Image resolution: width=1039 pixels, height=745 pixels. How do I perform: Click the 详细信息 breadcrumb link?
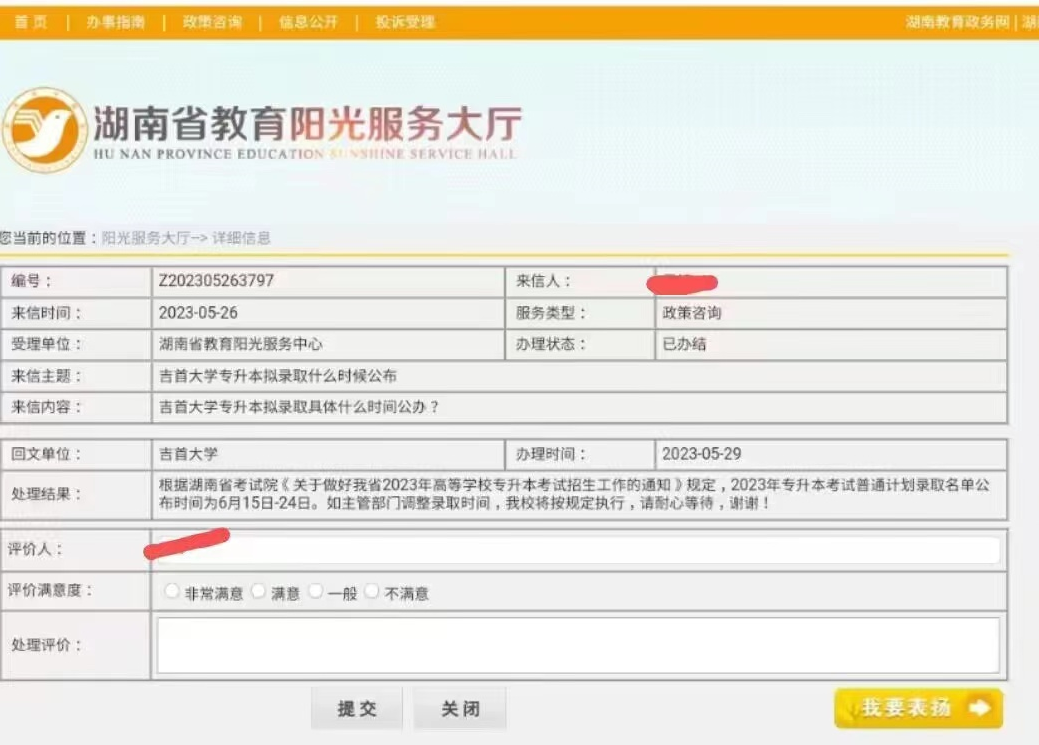[243, 238]
